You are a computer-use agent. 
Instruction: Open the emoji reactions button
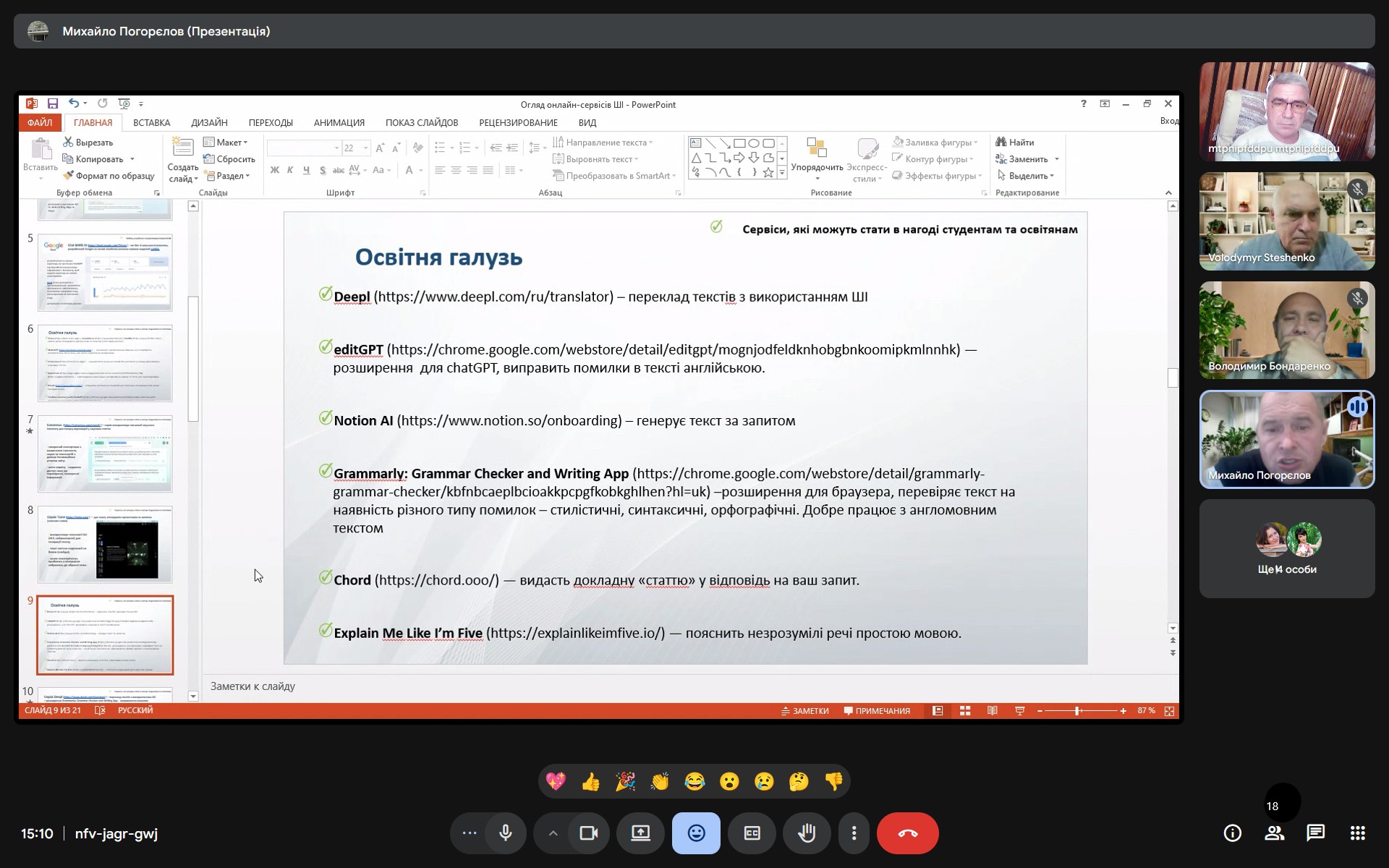(696, 833)
